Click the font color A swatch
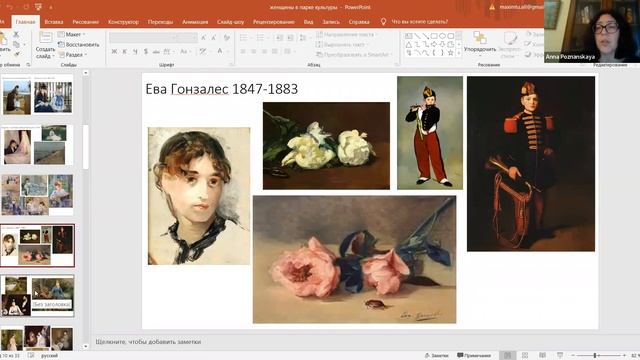The height and width of the screenshot is (360, 640). coord(220,51)
